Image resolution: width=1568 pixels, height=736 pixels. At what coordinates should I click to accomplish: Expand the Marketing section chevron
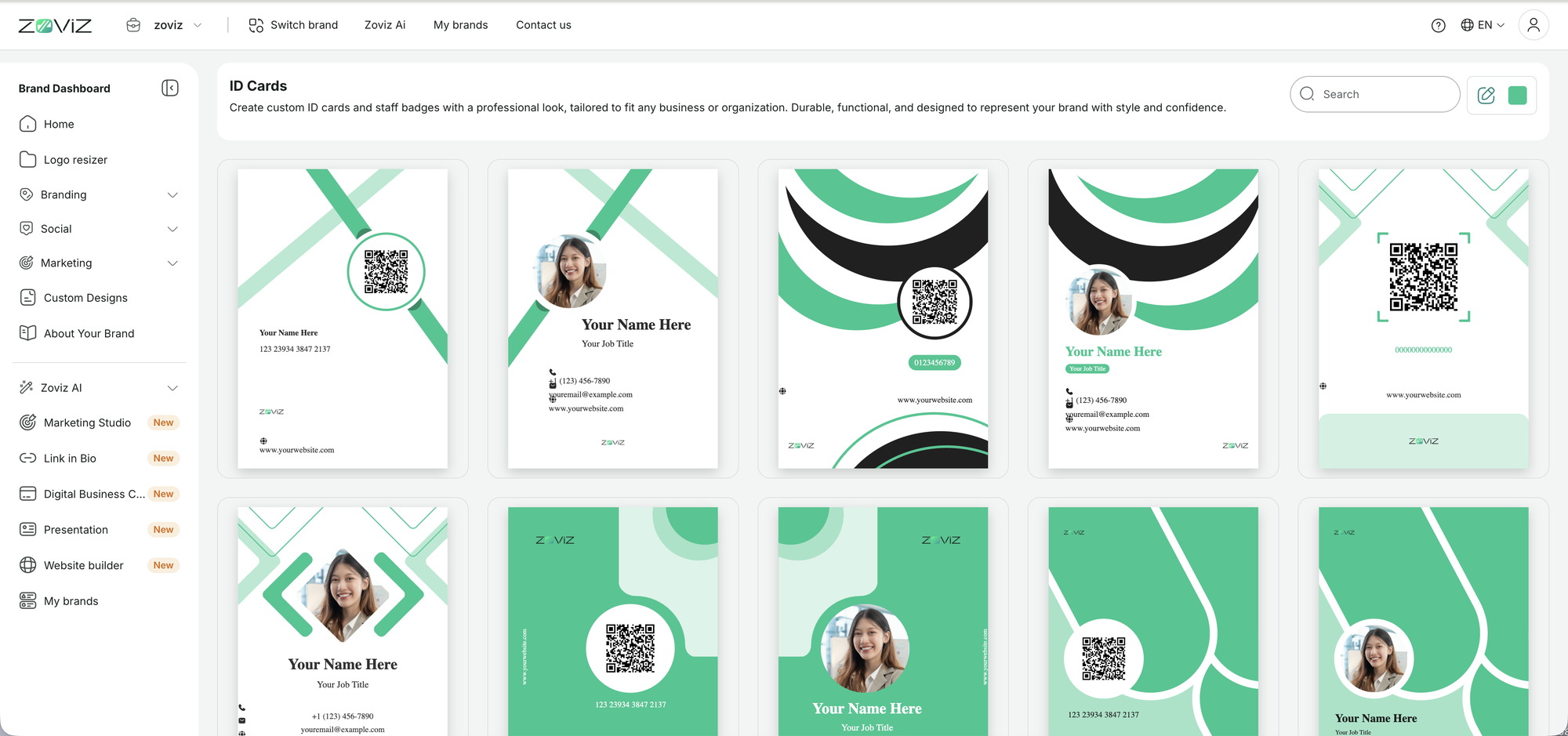[x=172, y=263]
